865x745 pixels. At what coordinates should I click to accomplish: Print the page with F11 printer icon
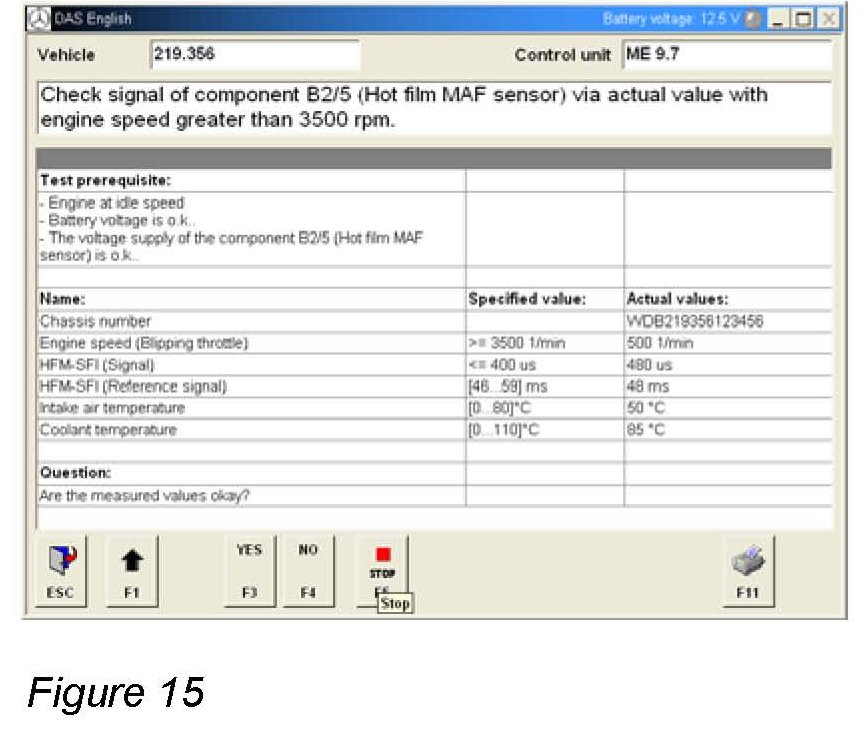748,571
